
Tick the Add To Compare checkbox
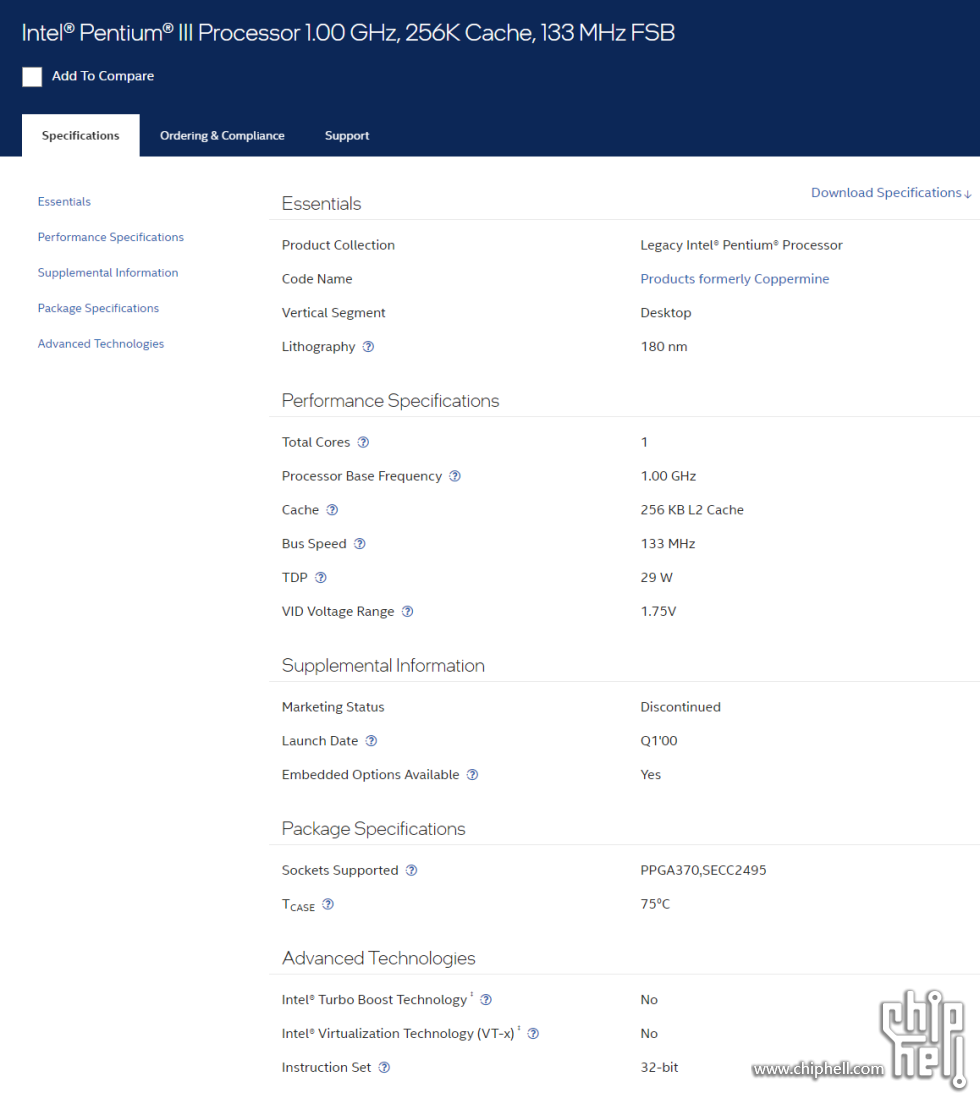coord(32,77)
